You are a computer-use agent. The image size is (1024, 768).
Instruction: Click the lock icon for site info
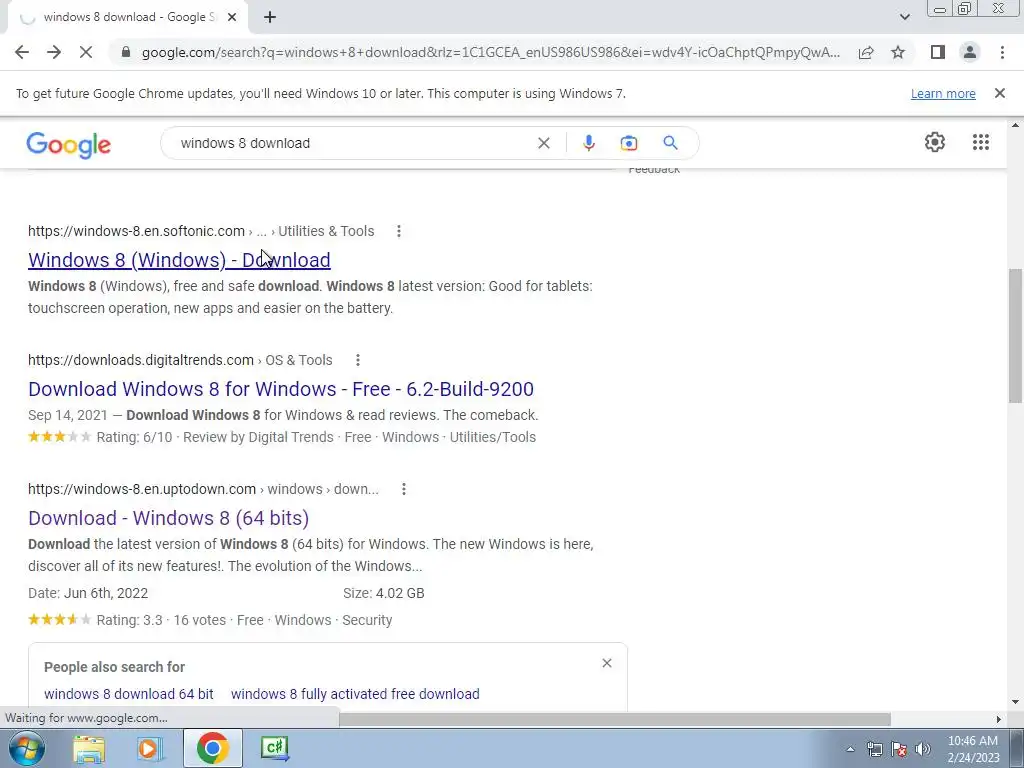click(x=126, y=52)
